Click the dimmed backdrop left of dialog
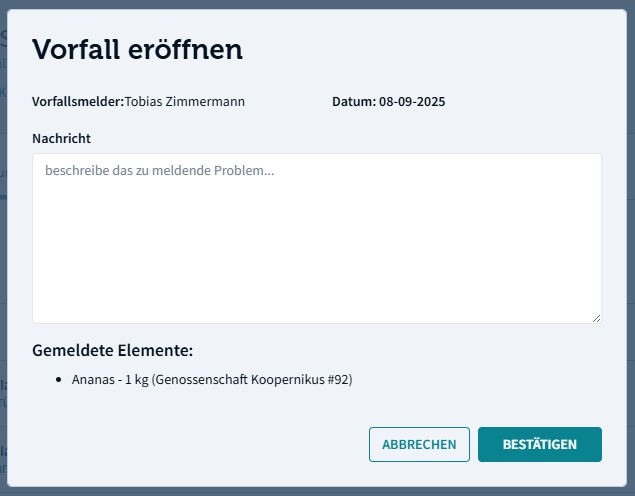 pos(3,250)
